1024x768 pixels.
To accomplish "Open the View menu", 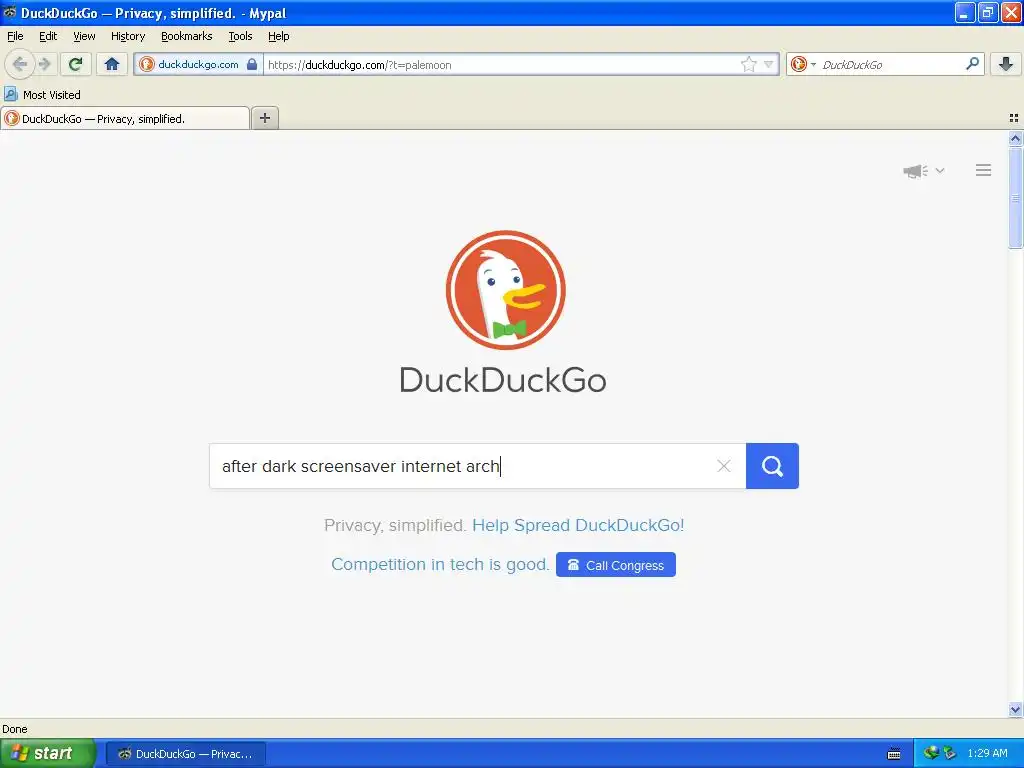I will click(x=84, y=36).
